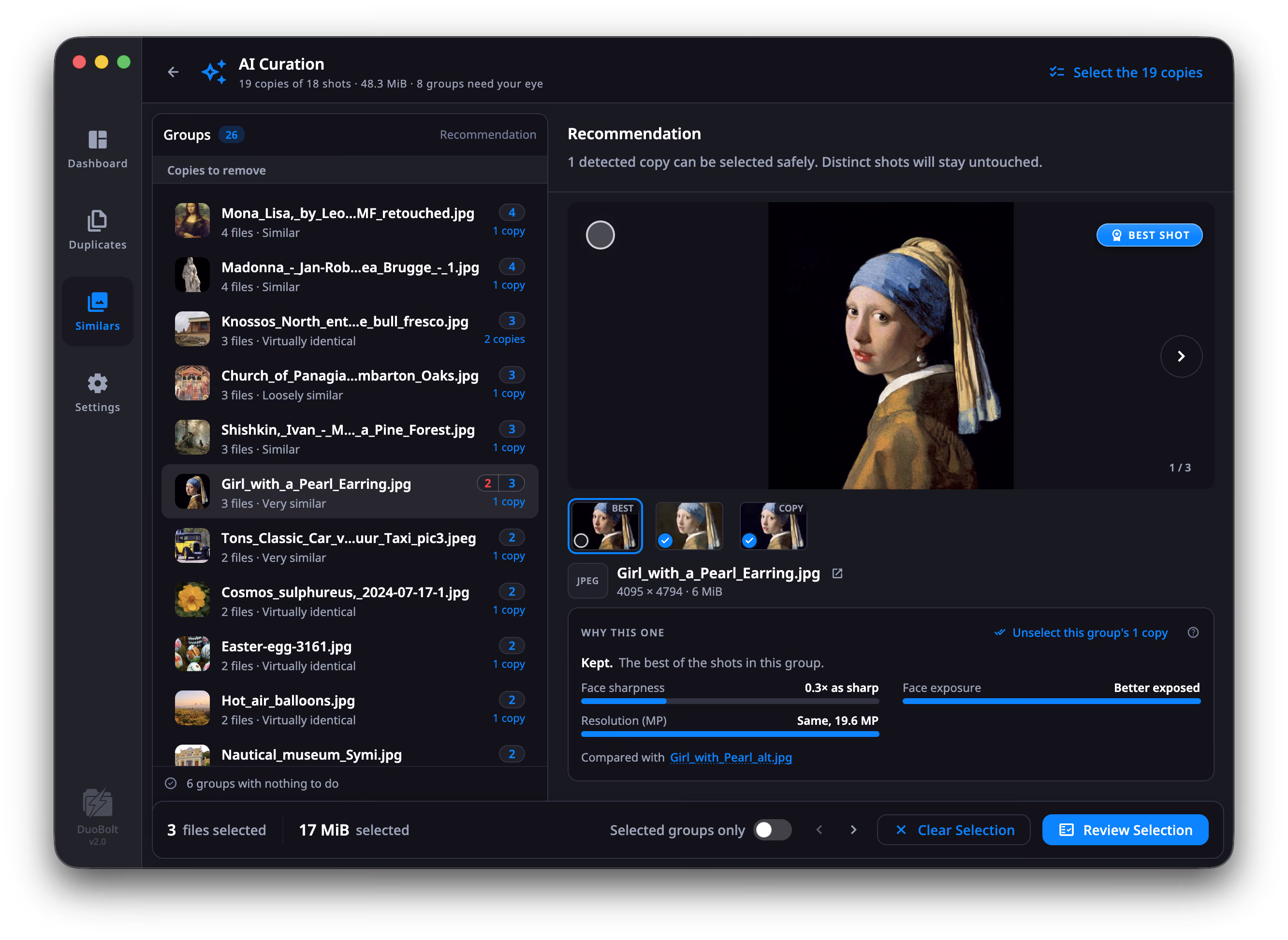Viewport: 1288px width, 940px height.
Task: Select the Knossos_North_ent bull fresco group row
Action: click(x=350, y=329)
